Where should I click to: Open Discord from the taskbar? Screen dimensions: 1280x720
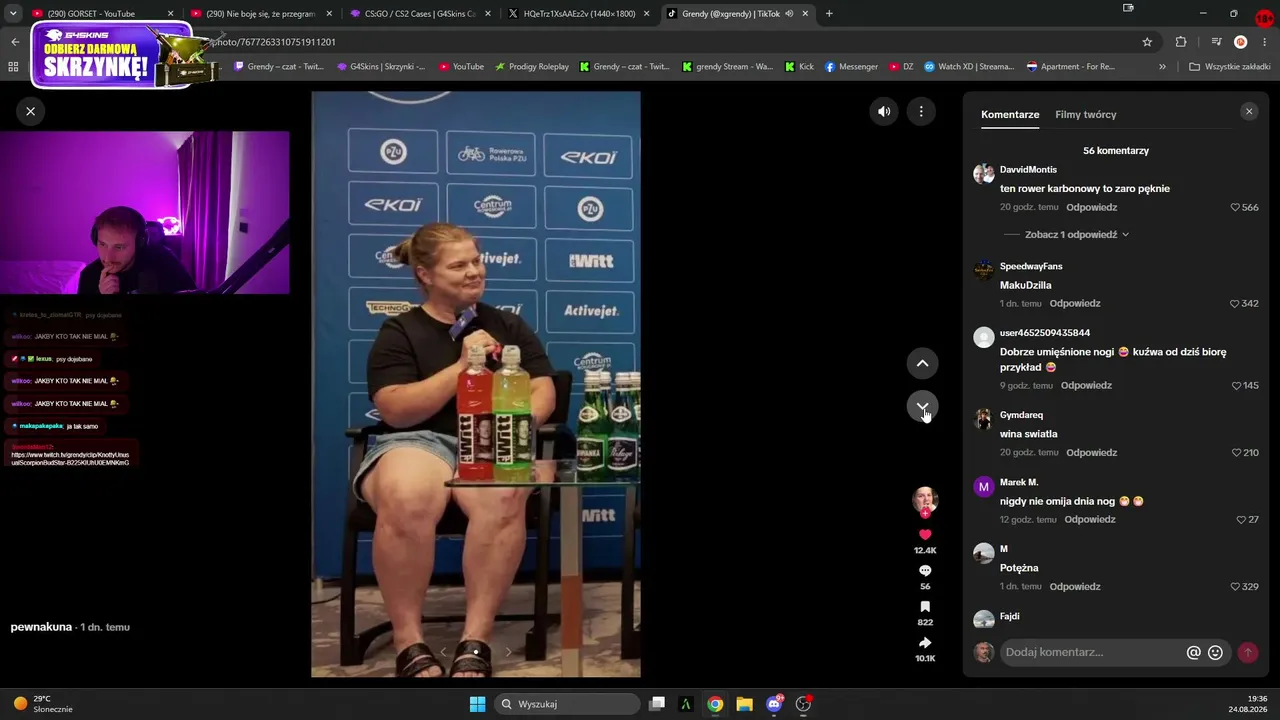click(x=774, y=704)
